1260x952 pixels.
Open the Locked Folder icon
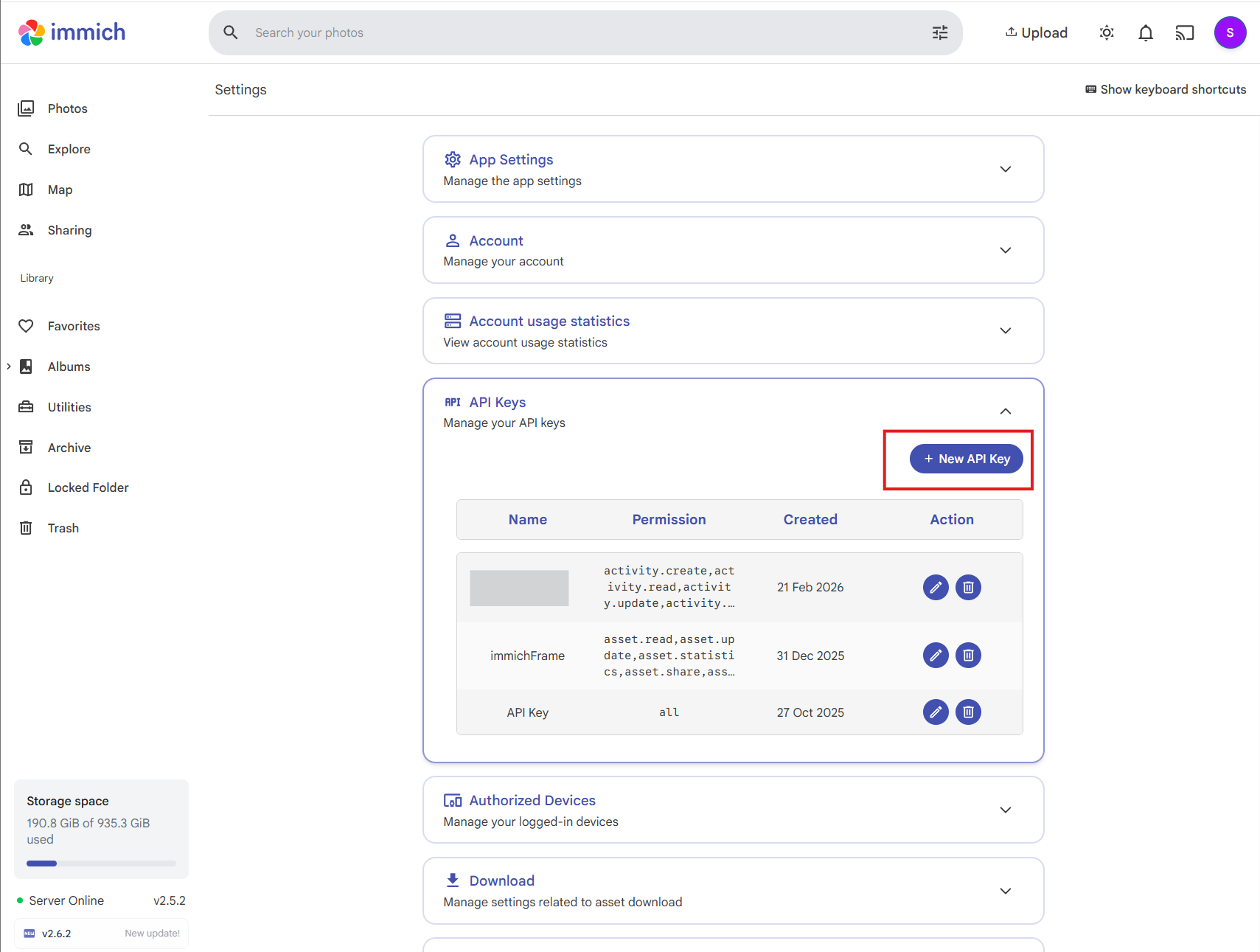point(26,487)
